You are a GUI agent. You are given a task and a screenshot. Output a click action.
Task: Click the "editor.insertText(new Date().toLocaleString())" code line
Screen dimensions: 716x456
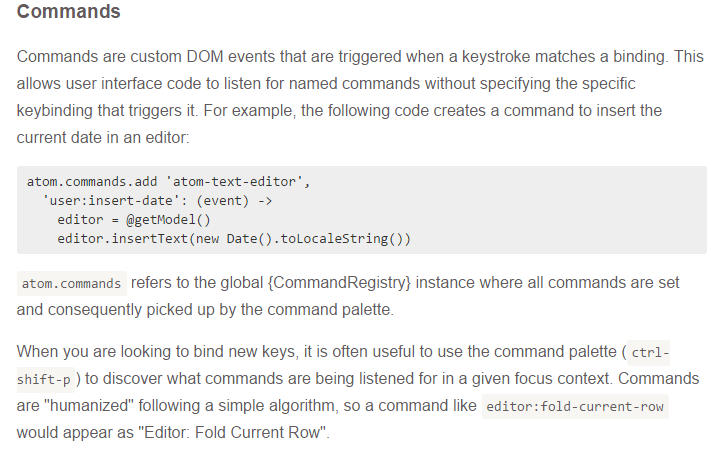tap(234, 238)
